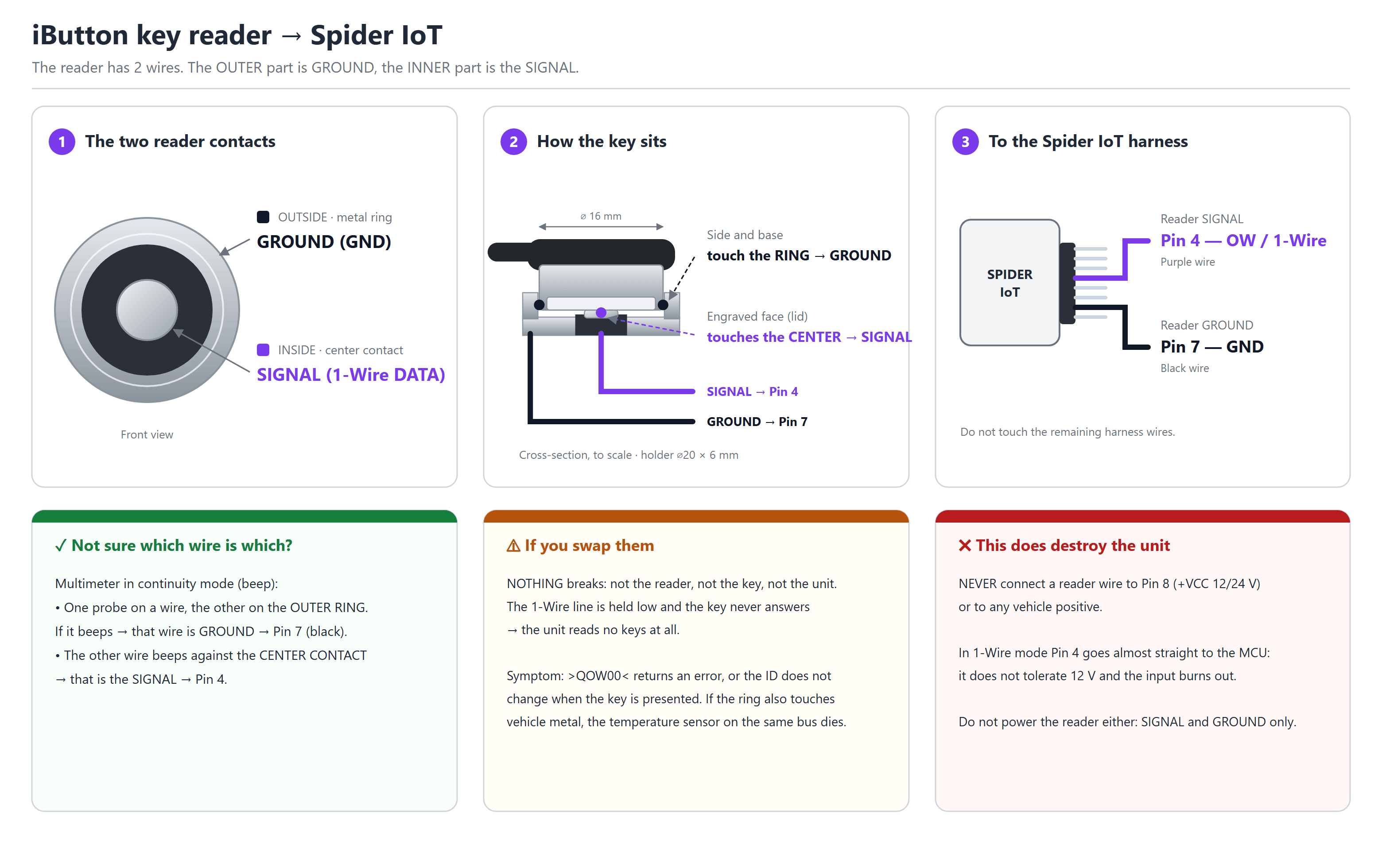The image size is (1382, 868).
Task: Click "The 1-Wire line is held low" line
Action: click(658, 607)
